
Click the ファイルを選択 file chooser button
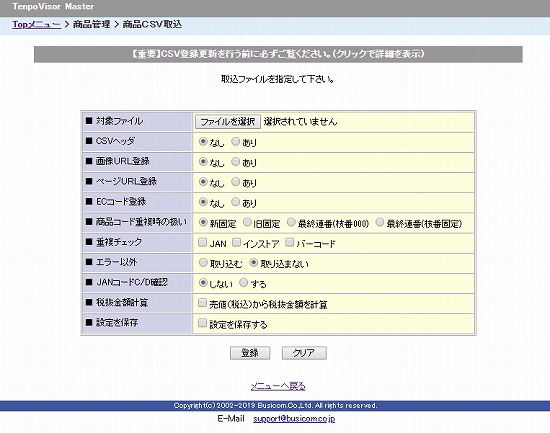pos(228,122)
